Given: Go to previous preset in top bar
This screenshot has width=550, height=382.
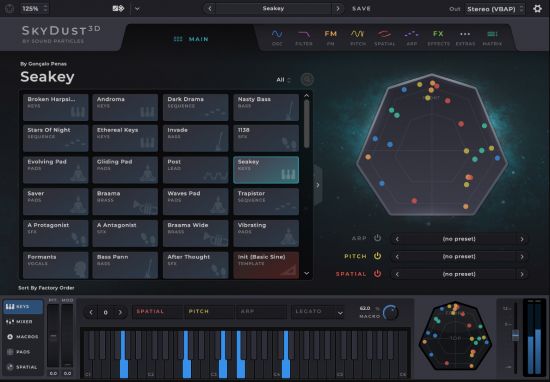Looking at the screenshot, I should (210, 8).
